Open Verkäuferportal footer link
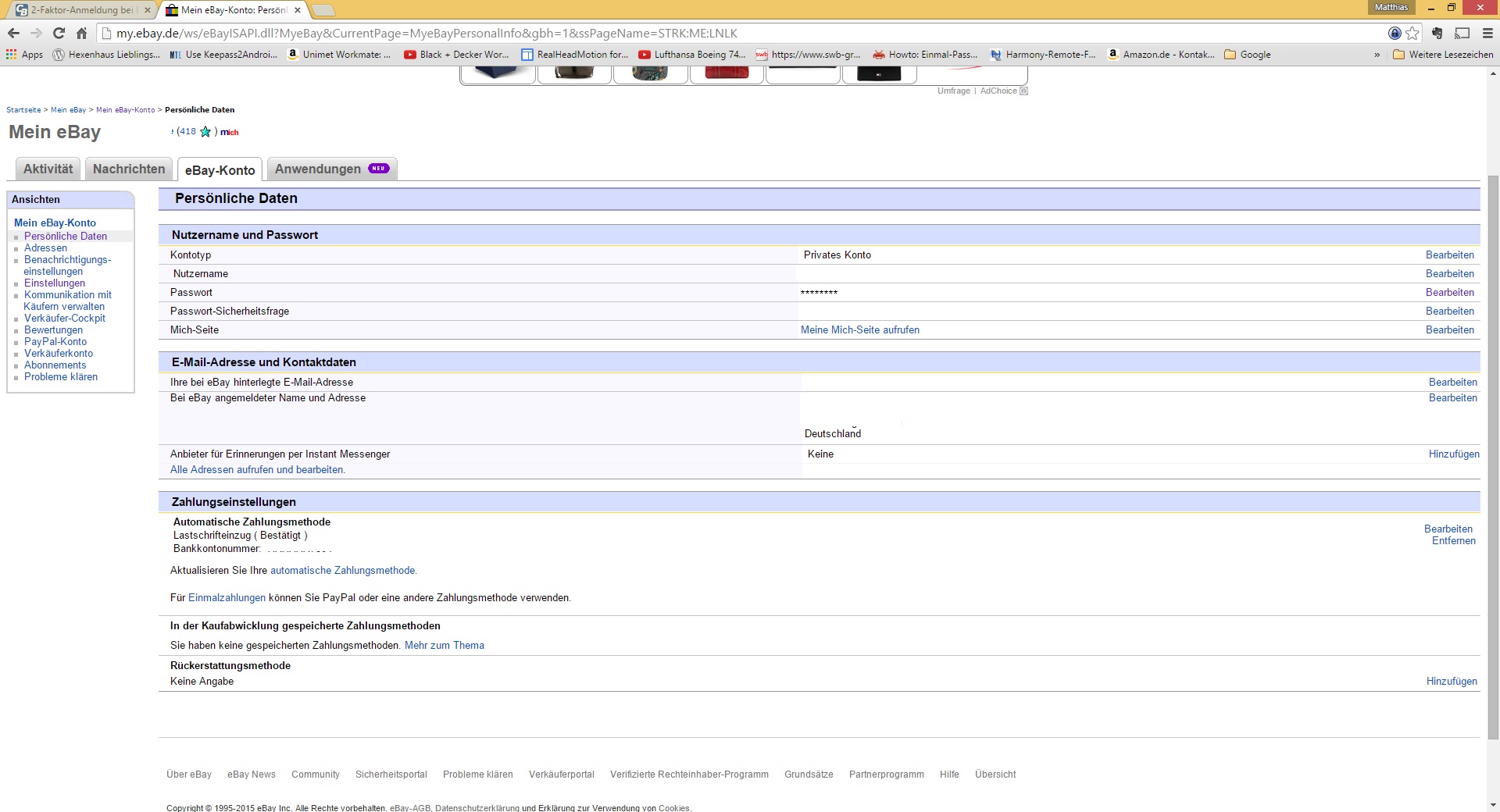1500x812 pixels. coord(562,775)
